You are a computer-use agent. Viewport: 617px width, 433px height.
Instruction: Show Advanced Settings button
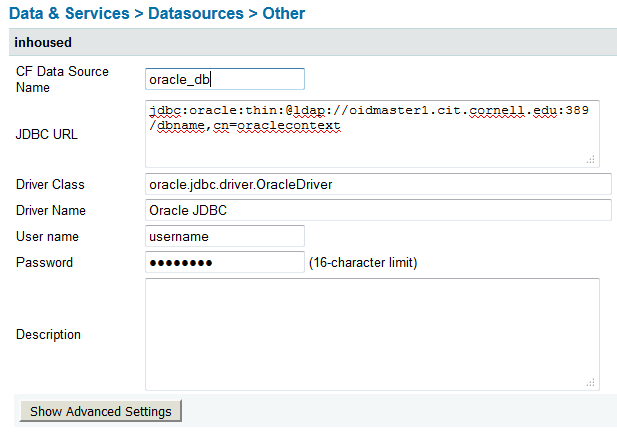click(x=101, y=411)
